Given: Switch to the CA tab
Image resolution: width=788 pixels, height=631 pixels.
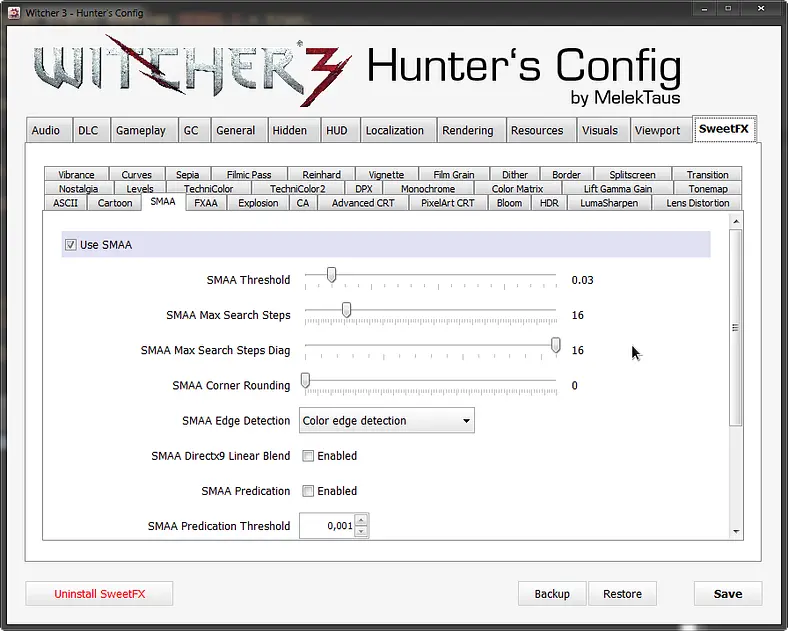Looking at the screenshot, I should [x=303, y=202].
